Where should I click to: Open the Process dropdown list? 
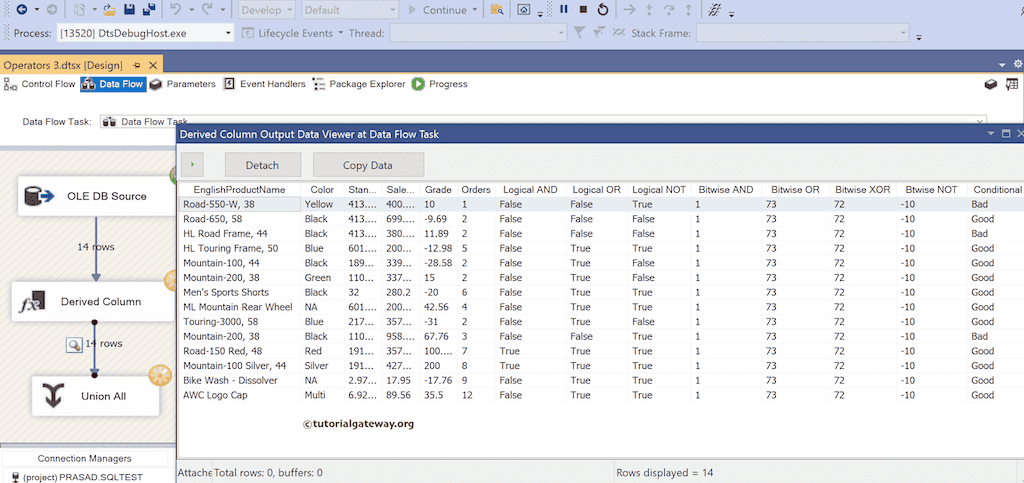click(229, 33)
